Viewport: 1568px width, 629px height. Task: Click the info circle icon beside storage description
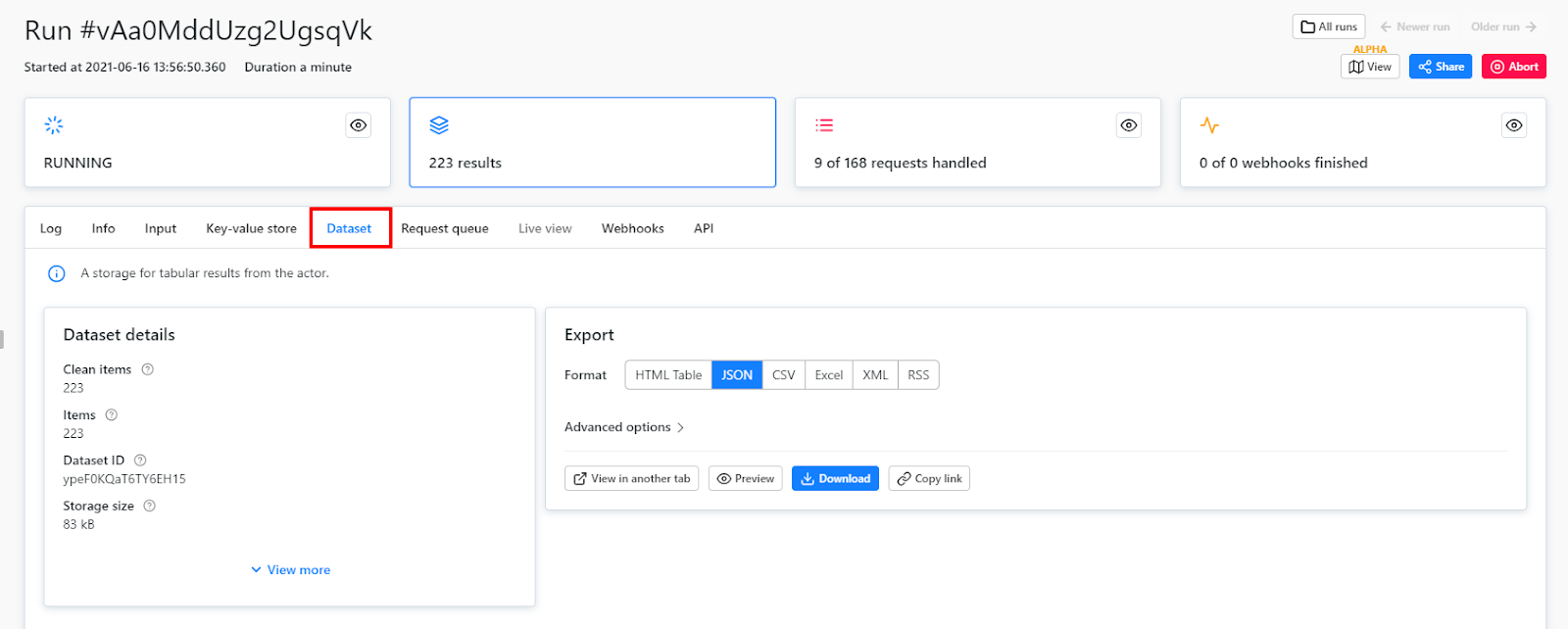tap(57, 273)
